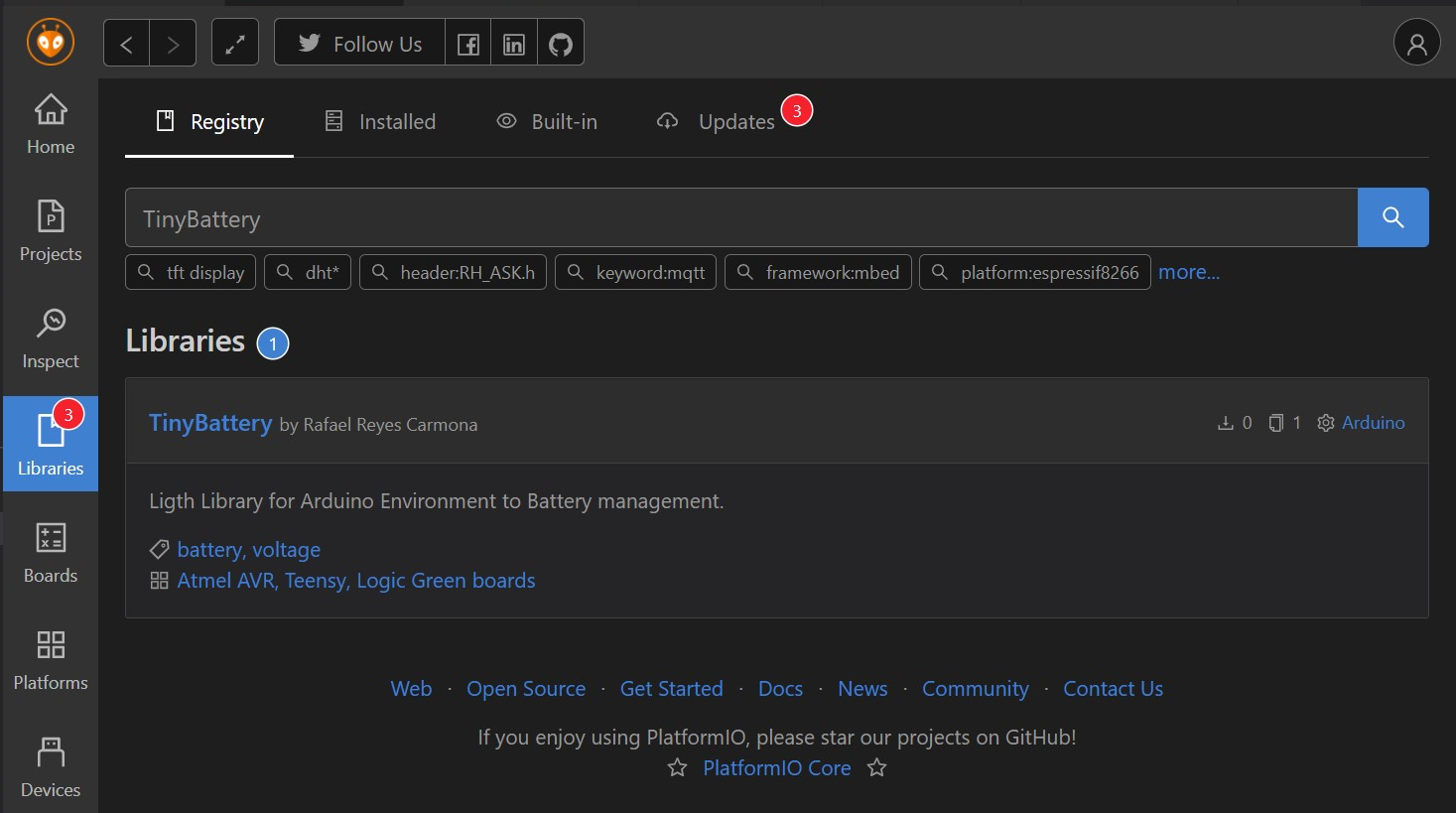Click the 'battery' keyword tag

click(209, 550)
